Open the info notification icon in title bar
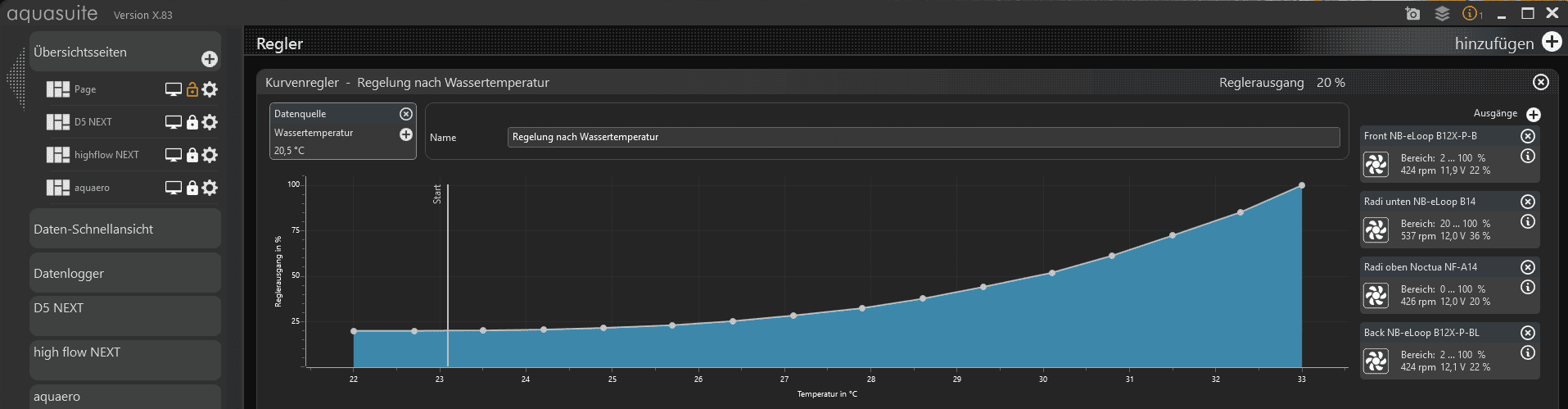This screenshot has width=1568, height=409. pyautogui.click(x=1471, y=13)
